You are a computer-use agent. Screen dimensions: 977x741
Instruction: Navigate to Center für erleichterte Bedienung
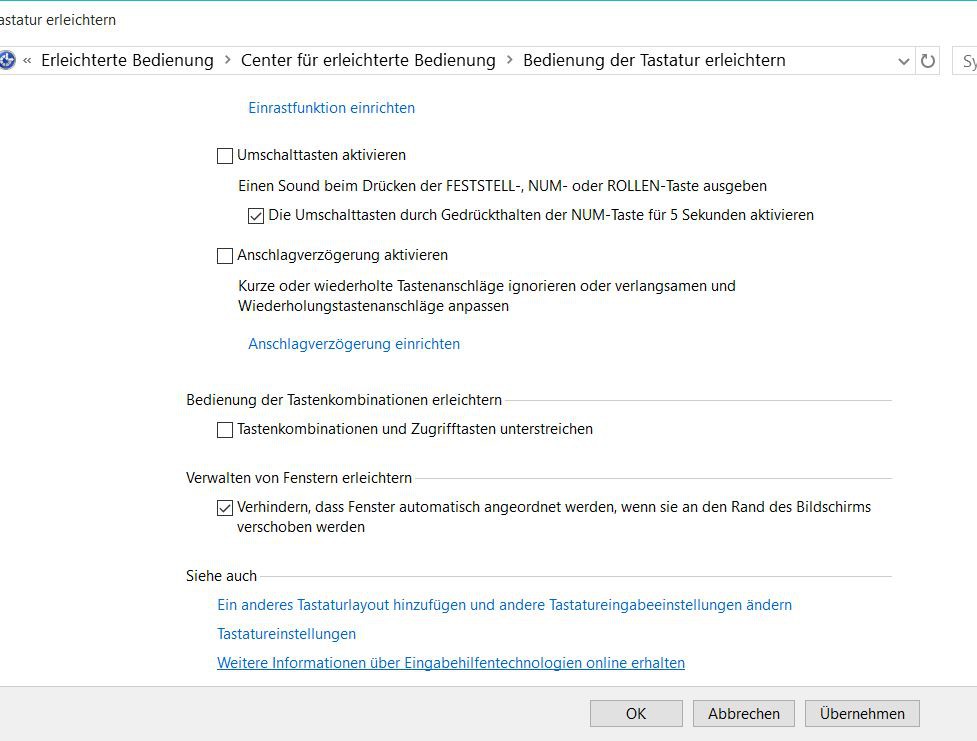(x=367, y=60)
